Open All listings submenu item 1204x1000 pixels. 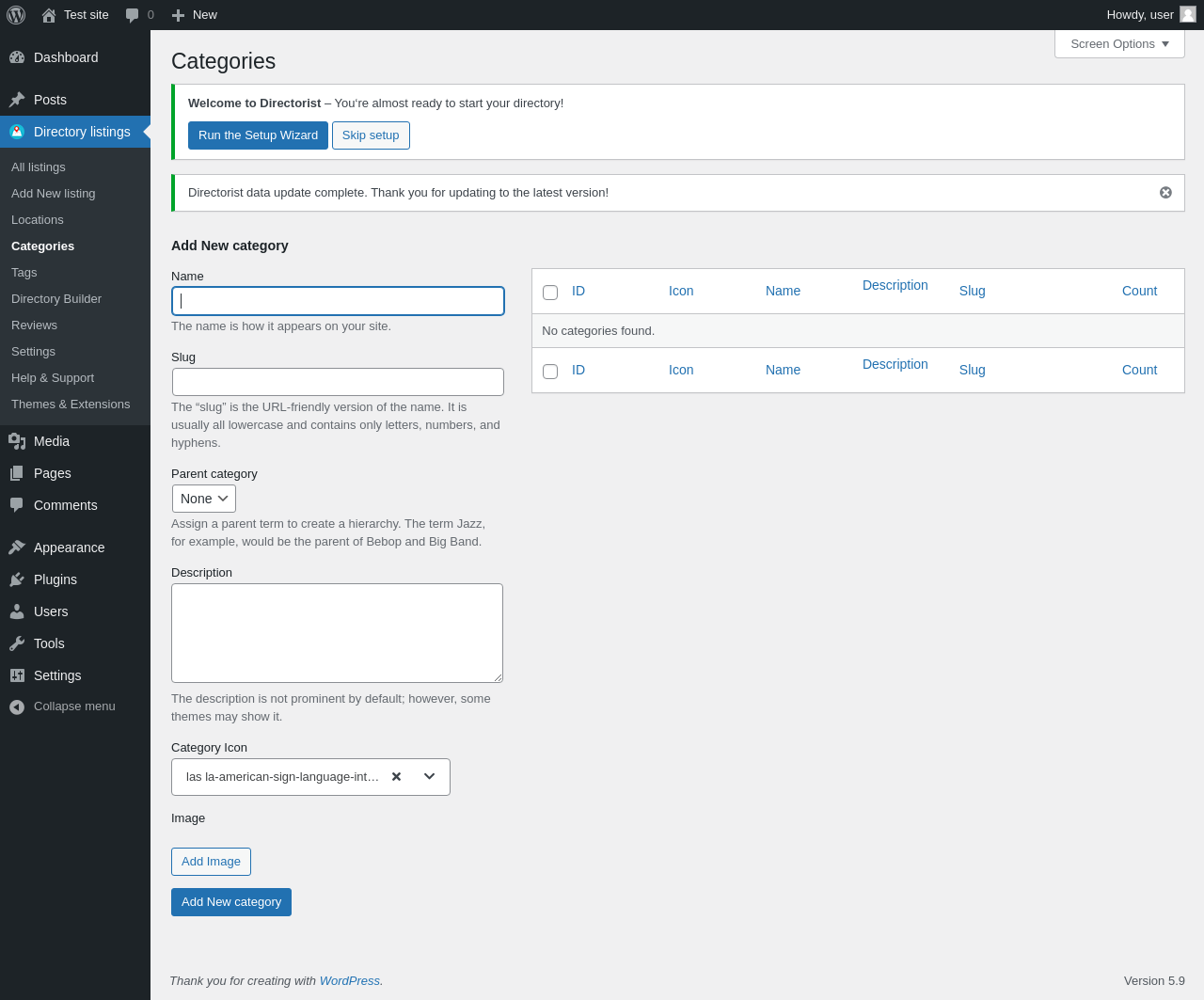click(39, 167)
